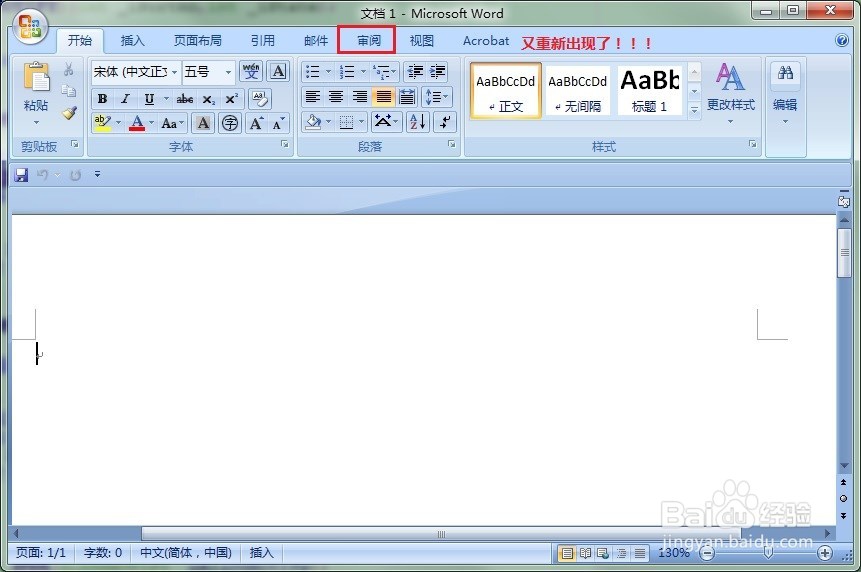The height and width of the screenshot is (572, 861).
Task: Open the font name dropdown
Action: (x=174, y=72)
